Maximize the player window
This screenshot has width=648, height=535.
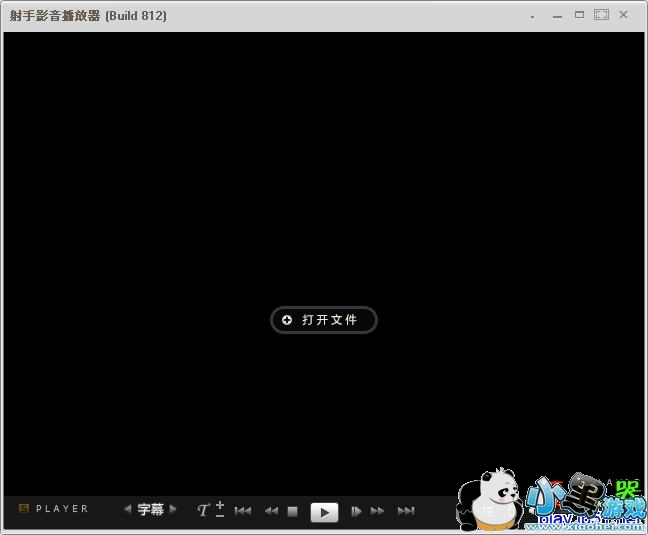pos(579,15)
